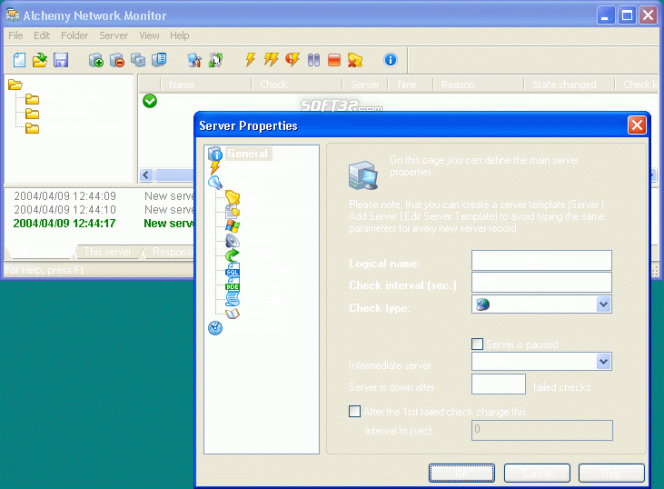The height and width of the screenshot is (489, 664).
Task: Switch to the 'This server' log tab
Action: [108, 252]
